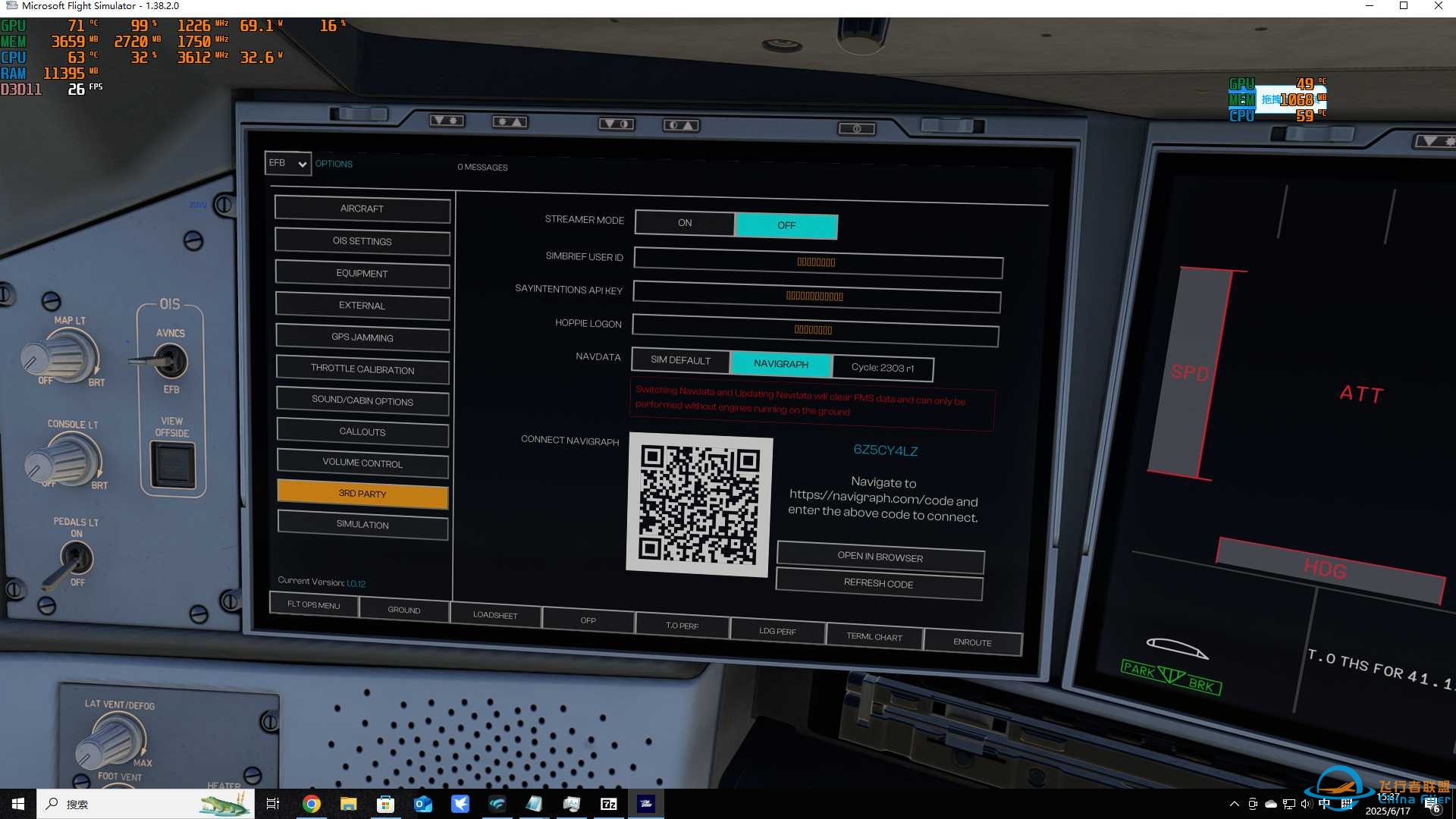Push the VIEW OFFSIDE button
The image size is (1456, 819).
(x=173, y=464)
